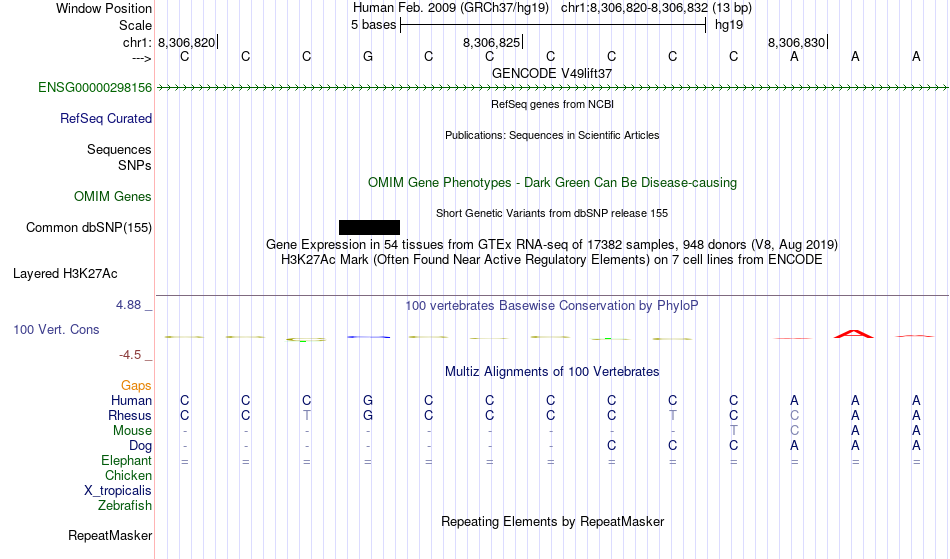Viewport: 950px width, 559px height.
Task: Click the 5 bases scale bar
Action: [552, 26]
